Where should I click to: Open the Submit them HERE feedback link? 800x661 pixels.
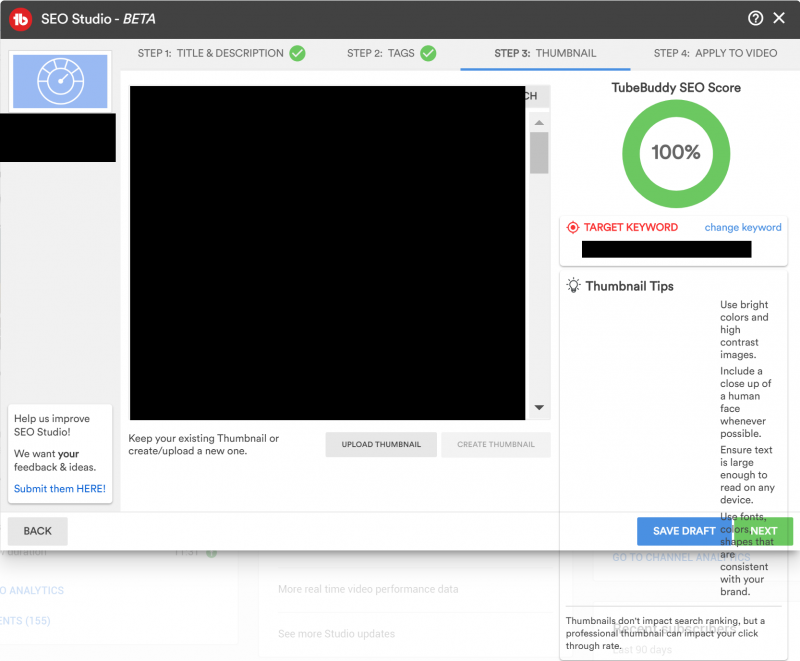pos(60,489)
